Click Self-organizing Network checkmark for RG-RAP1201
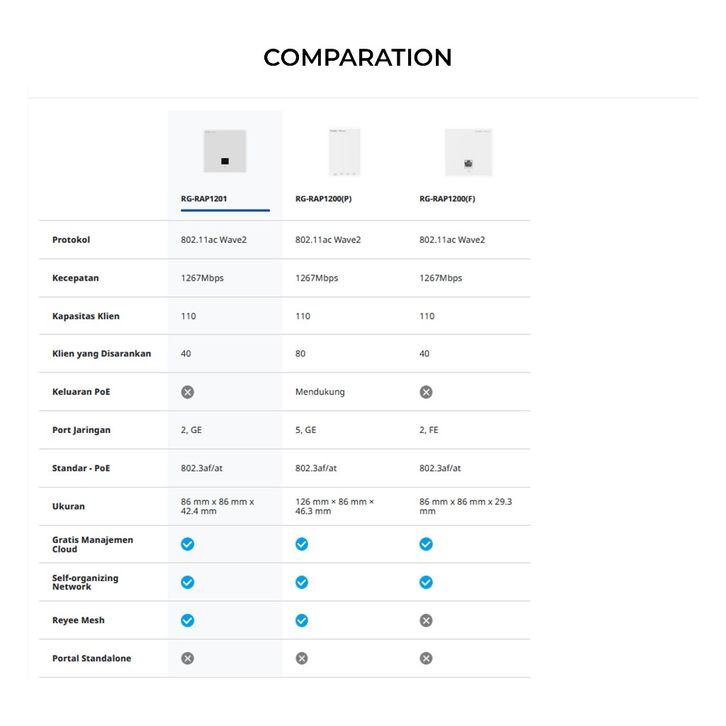This screenshot has width=726, height=726. coord(188,582)
